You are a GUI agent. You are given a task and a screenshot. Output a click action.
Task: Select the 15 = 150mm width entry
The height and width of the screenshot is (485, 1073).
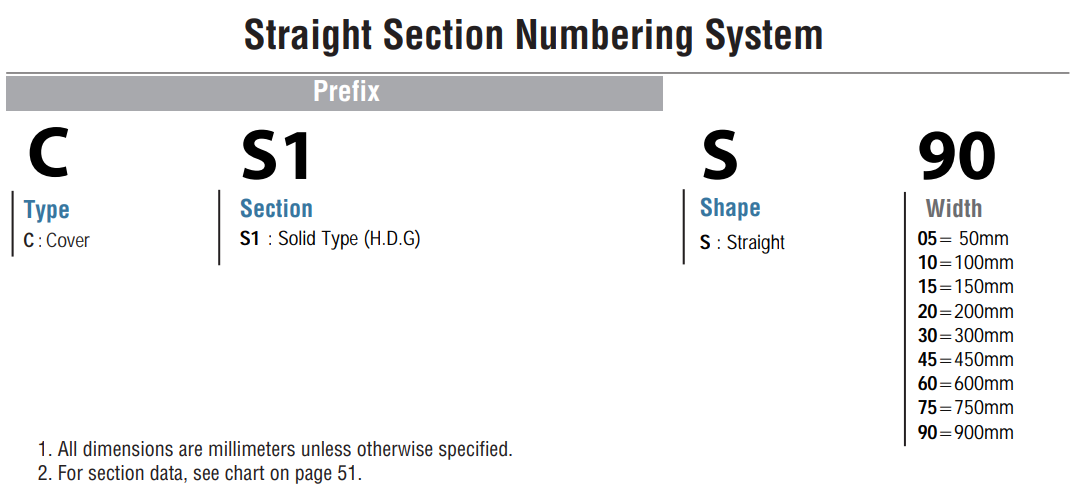pyautogui.click(x=966, y=287)
